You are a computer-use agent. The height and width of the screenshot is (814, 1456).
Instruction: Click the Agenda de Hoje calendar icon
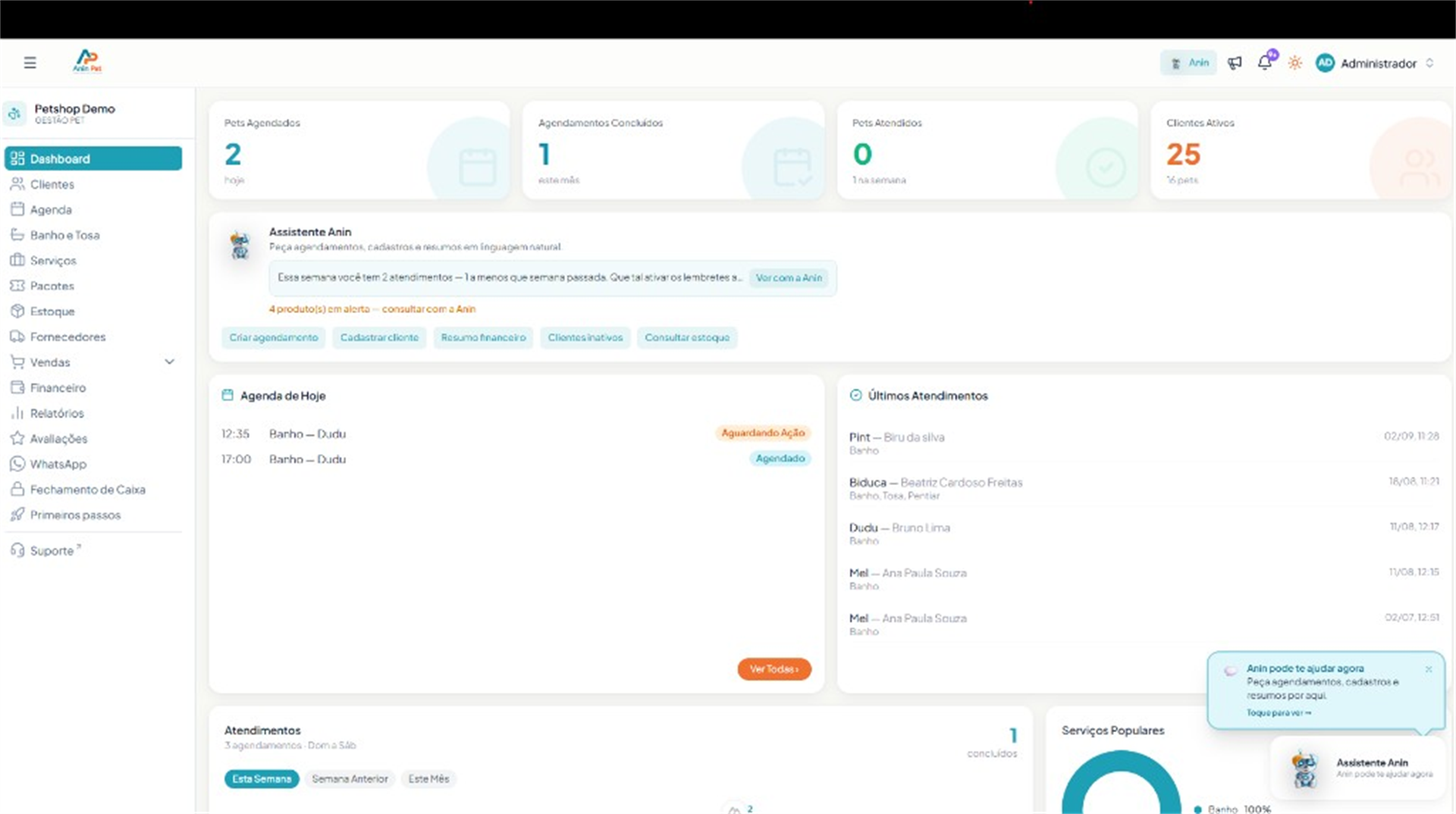tap(227, 395)
